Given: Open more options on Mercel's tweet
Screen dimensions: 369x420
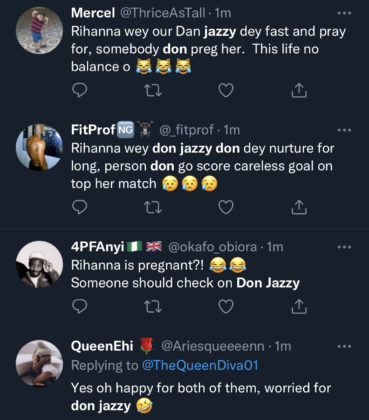Looking at the screenshot, I should click(x=344, y=13).
